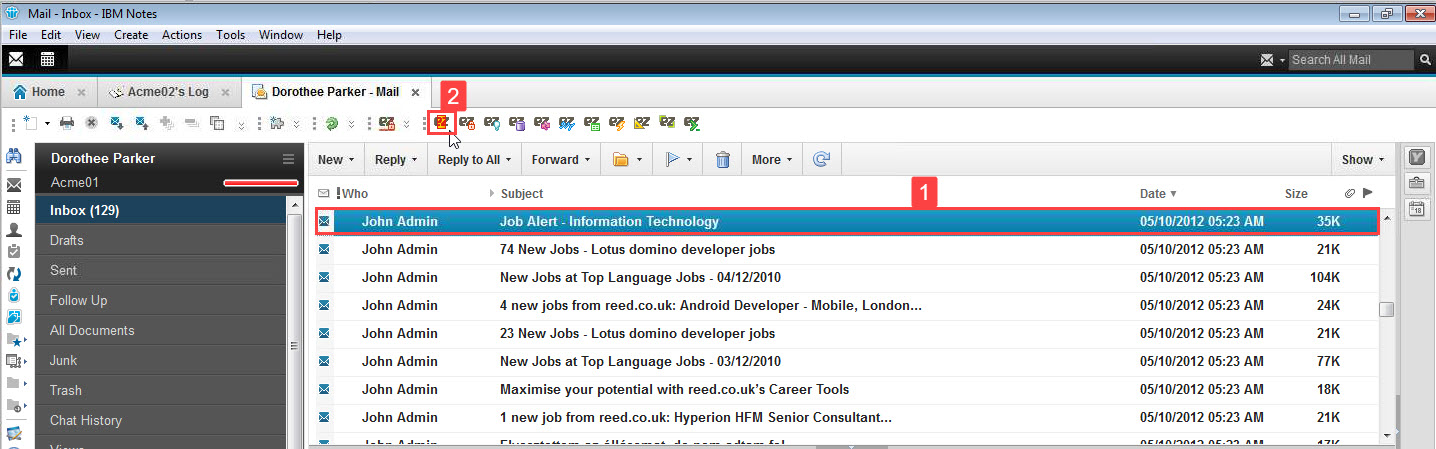Image resolution: width=1436 pixels, height=449 pixels.
Task: Click the puzzle-piece toolbar icon
Action: 277,123
